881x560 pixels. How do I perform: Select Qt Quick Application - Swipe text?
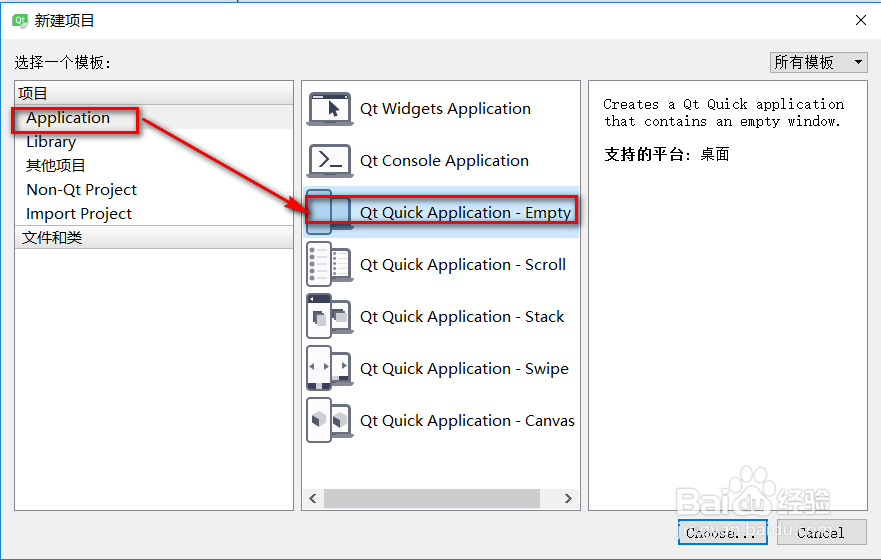[464, 368]
